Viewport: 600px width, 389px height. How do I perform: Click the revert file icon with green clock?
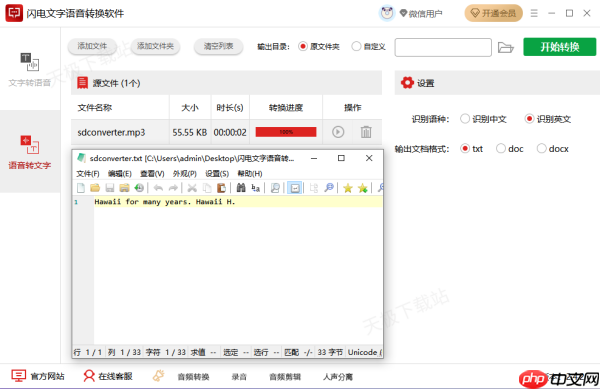point(139,188)
